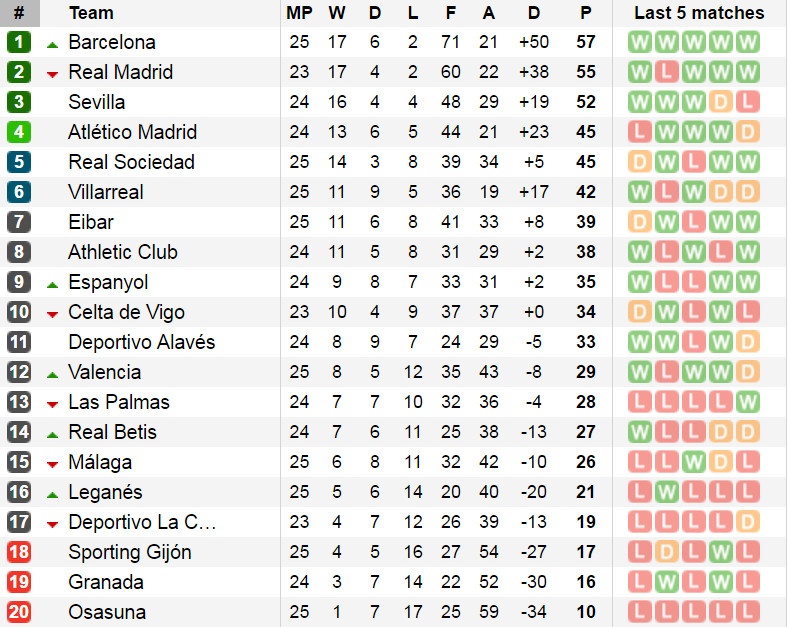The width and height of the screenshot is (787, 627).
Task: Click Barcelona's green position 1 badge
Action: (x=19, y=42)
